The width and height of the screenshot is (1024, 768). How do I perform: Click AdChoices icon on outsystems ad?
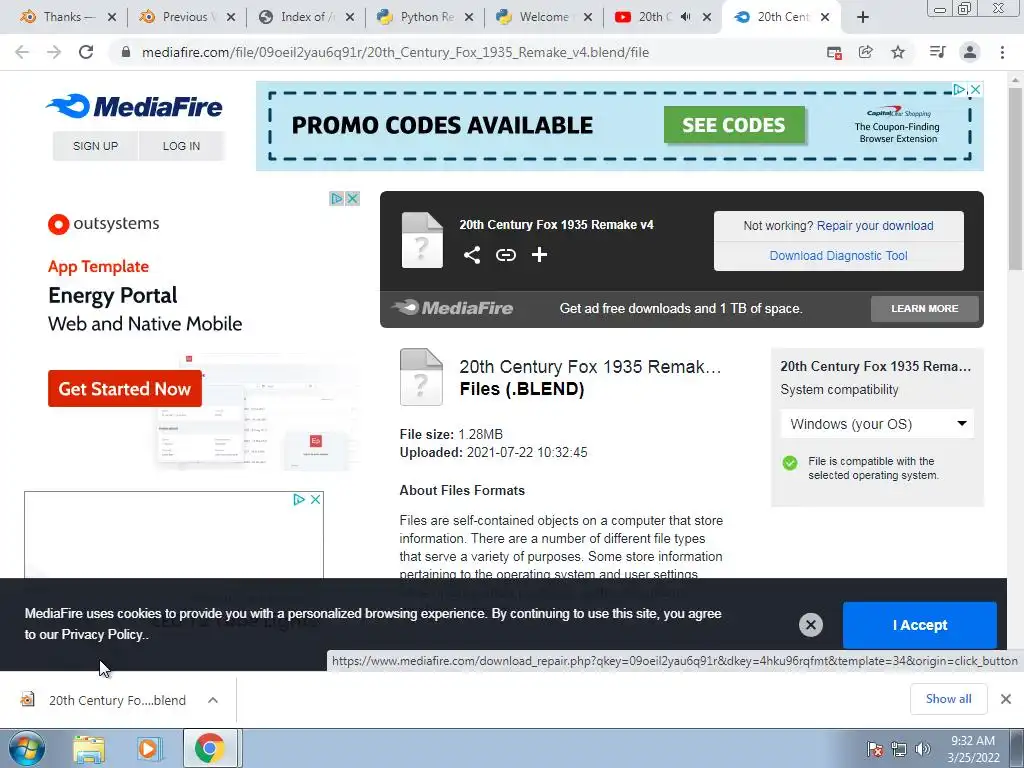[337, 198]
